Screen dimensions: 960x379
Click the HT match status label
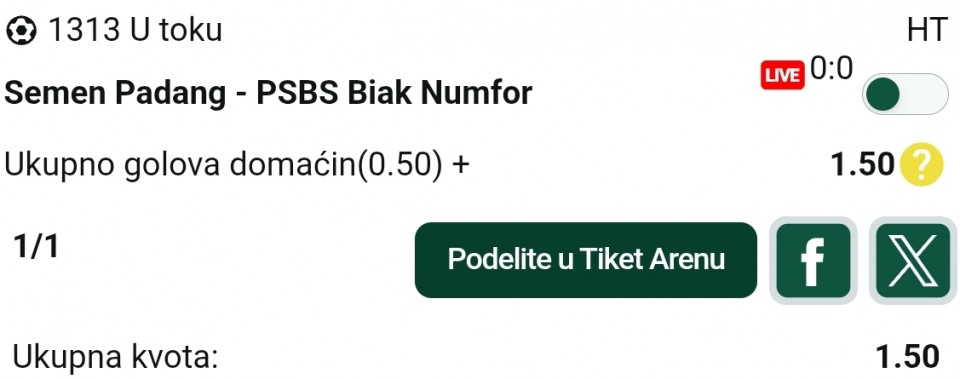point(927,31)
